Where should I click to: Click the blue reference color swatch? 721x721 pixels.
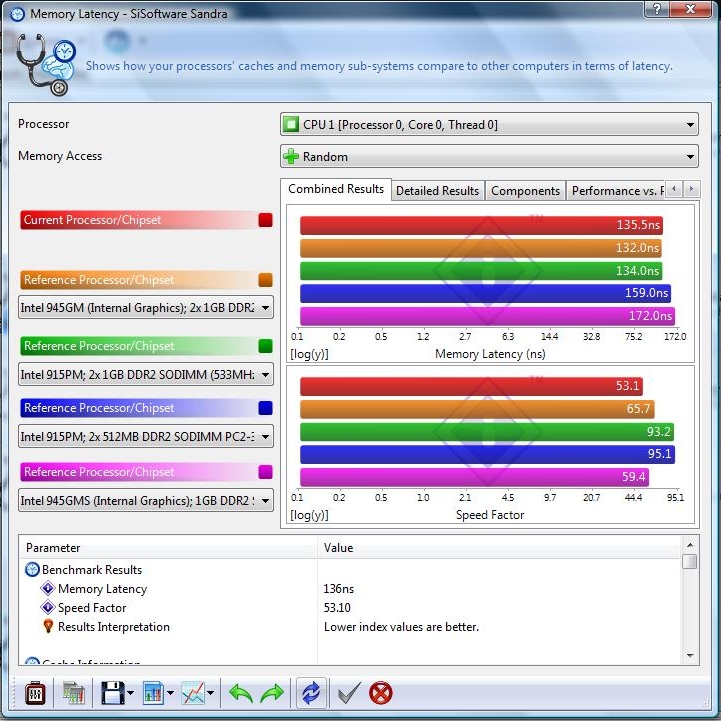[x=265, y=408]
